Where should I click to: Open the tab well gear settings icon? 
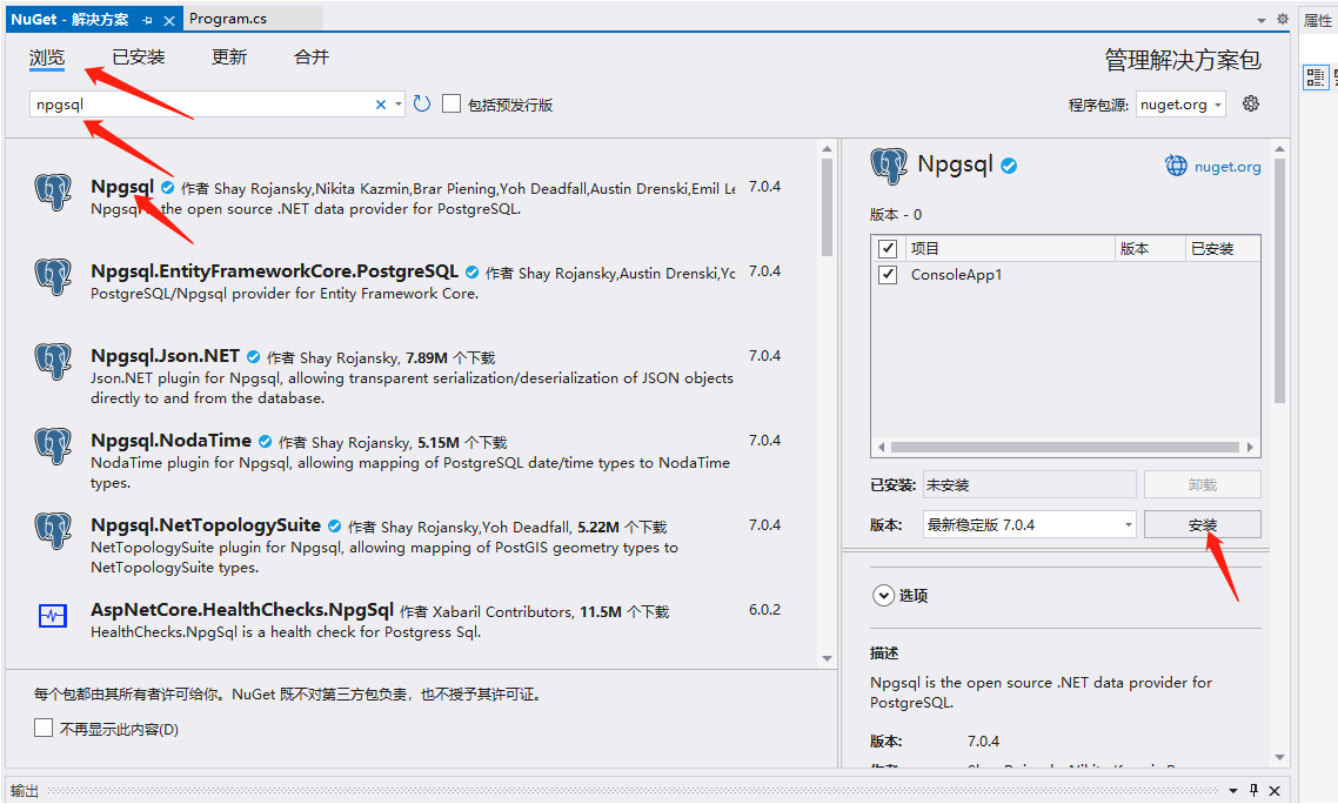tap(1283, 19)
